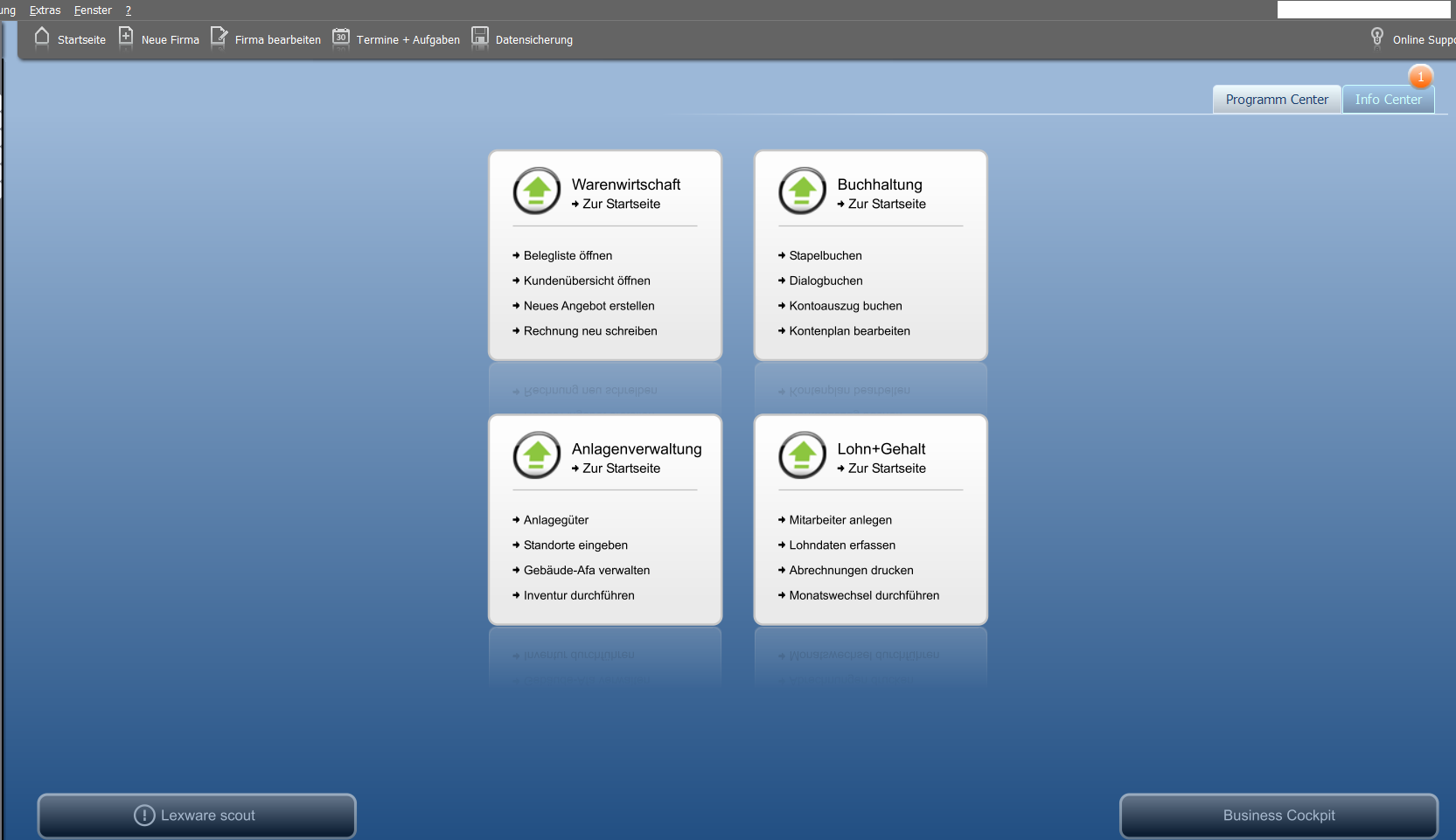
Task: Click the Buchhaltung heading
Action: tap(880, 184)
